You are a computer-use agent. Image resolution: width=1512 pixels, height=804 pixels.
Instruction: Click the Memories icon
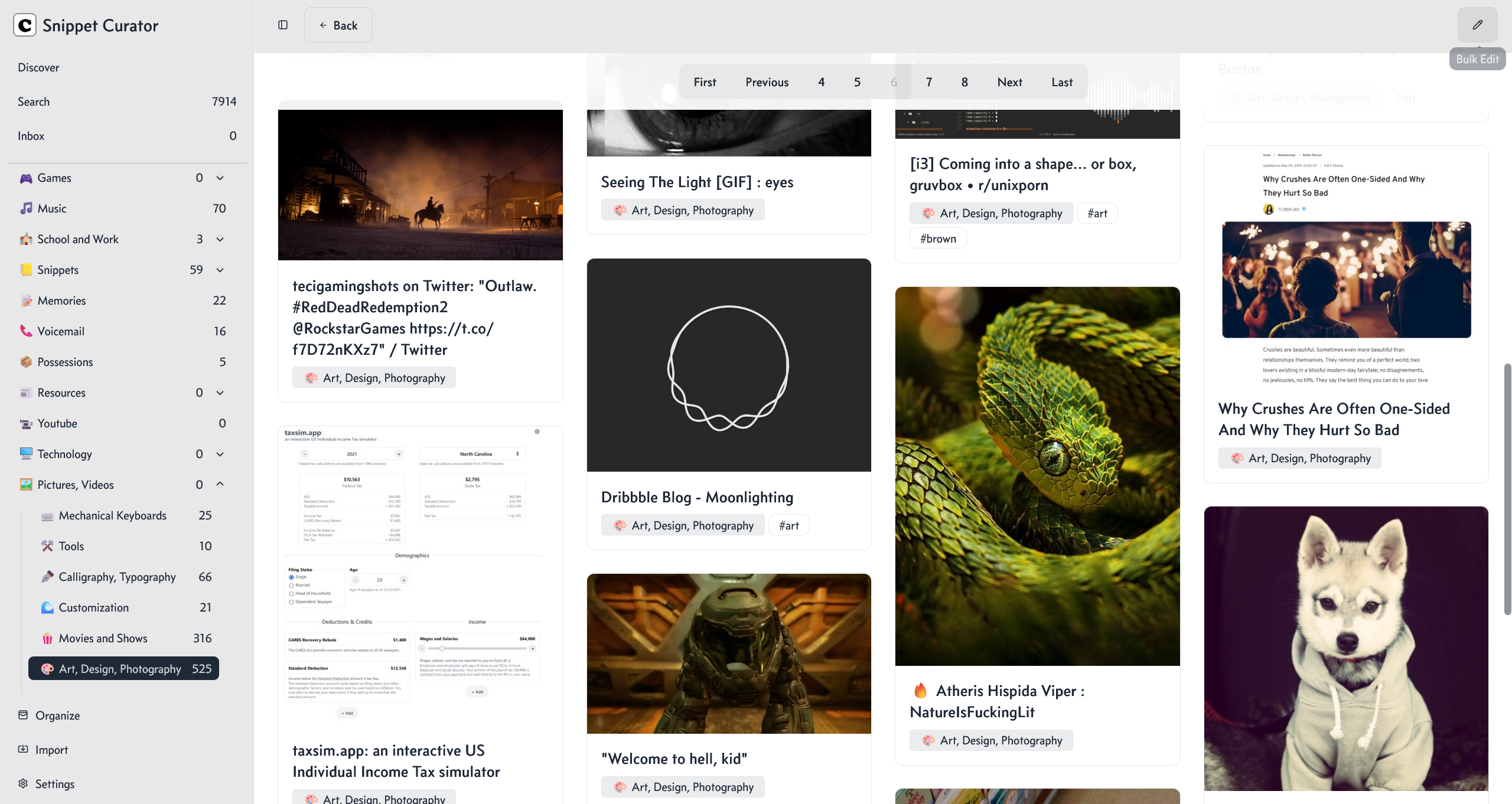pyautogui.click(x=26, y=300)
